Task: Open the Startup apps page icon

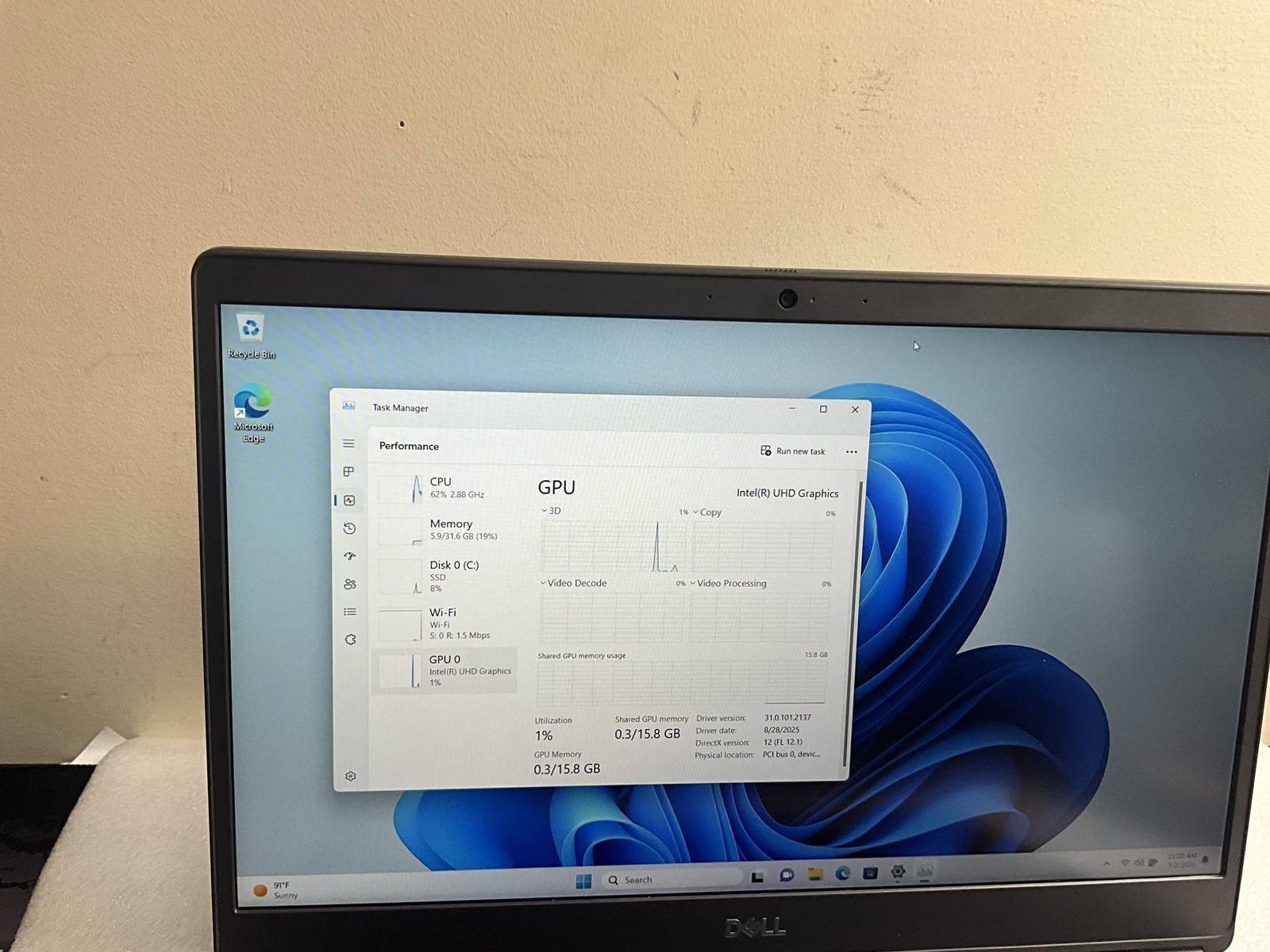Action: coord(349,556)
